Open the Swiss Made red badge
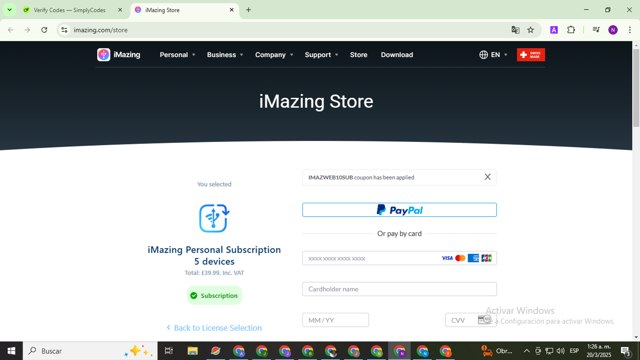Image resolution: width=640 pixels, height=360 pixels. coord(531,55)
